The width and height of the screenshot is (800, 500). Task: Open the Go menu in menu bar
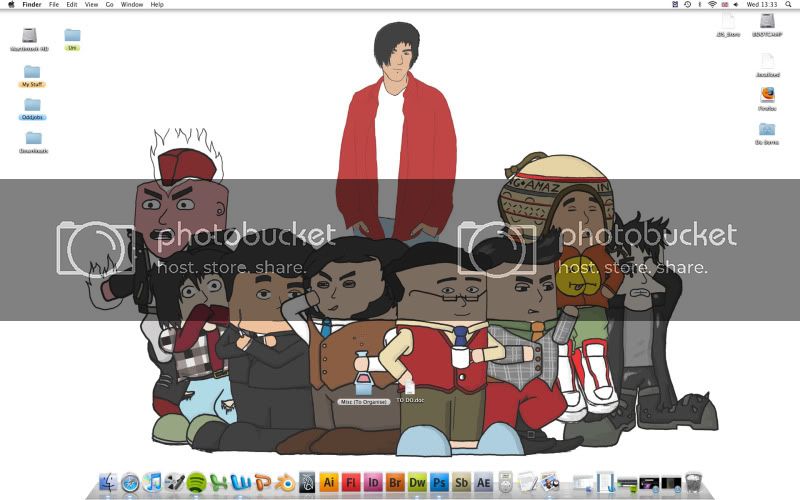coord(110,5)
